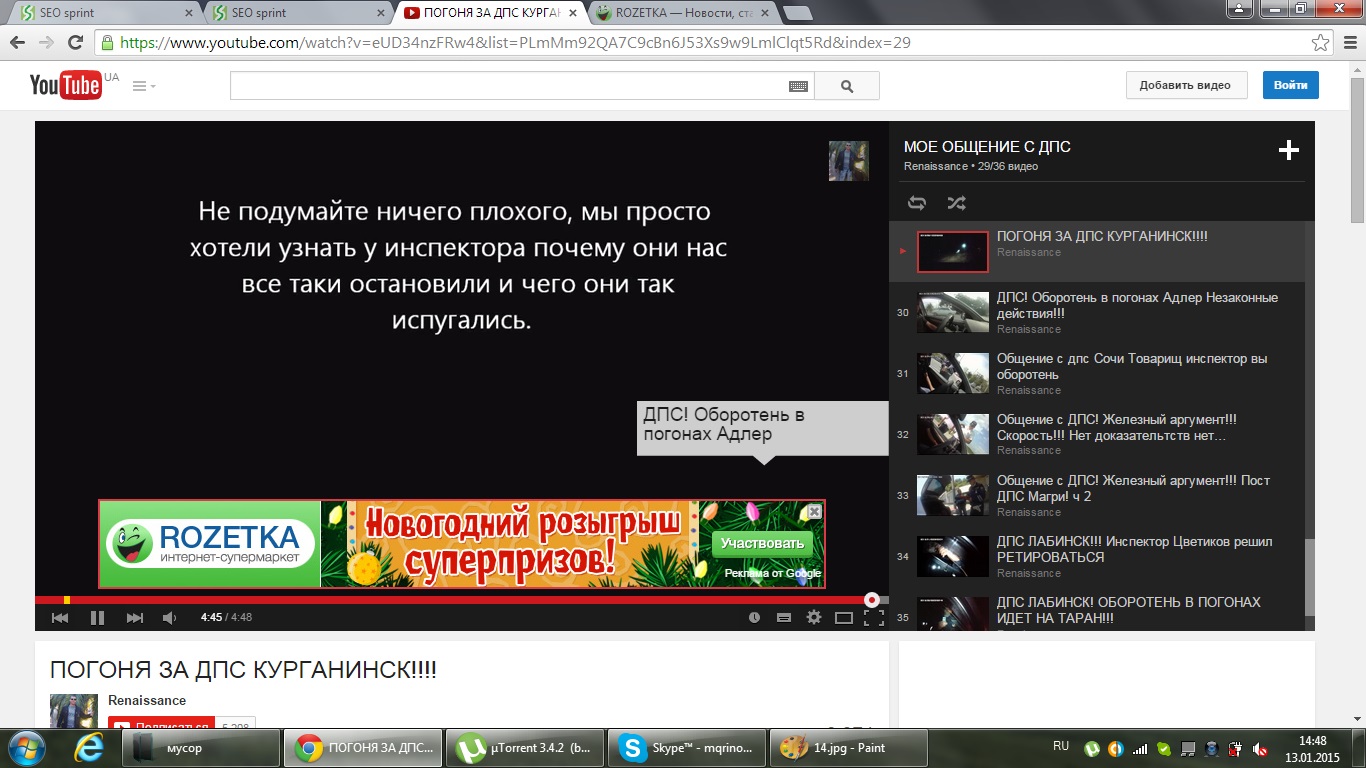This screenshot has height=768, width=1366.
Task: Open the Windows Start orb
Action: click(x=26, y=748)
